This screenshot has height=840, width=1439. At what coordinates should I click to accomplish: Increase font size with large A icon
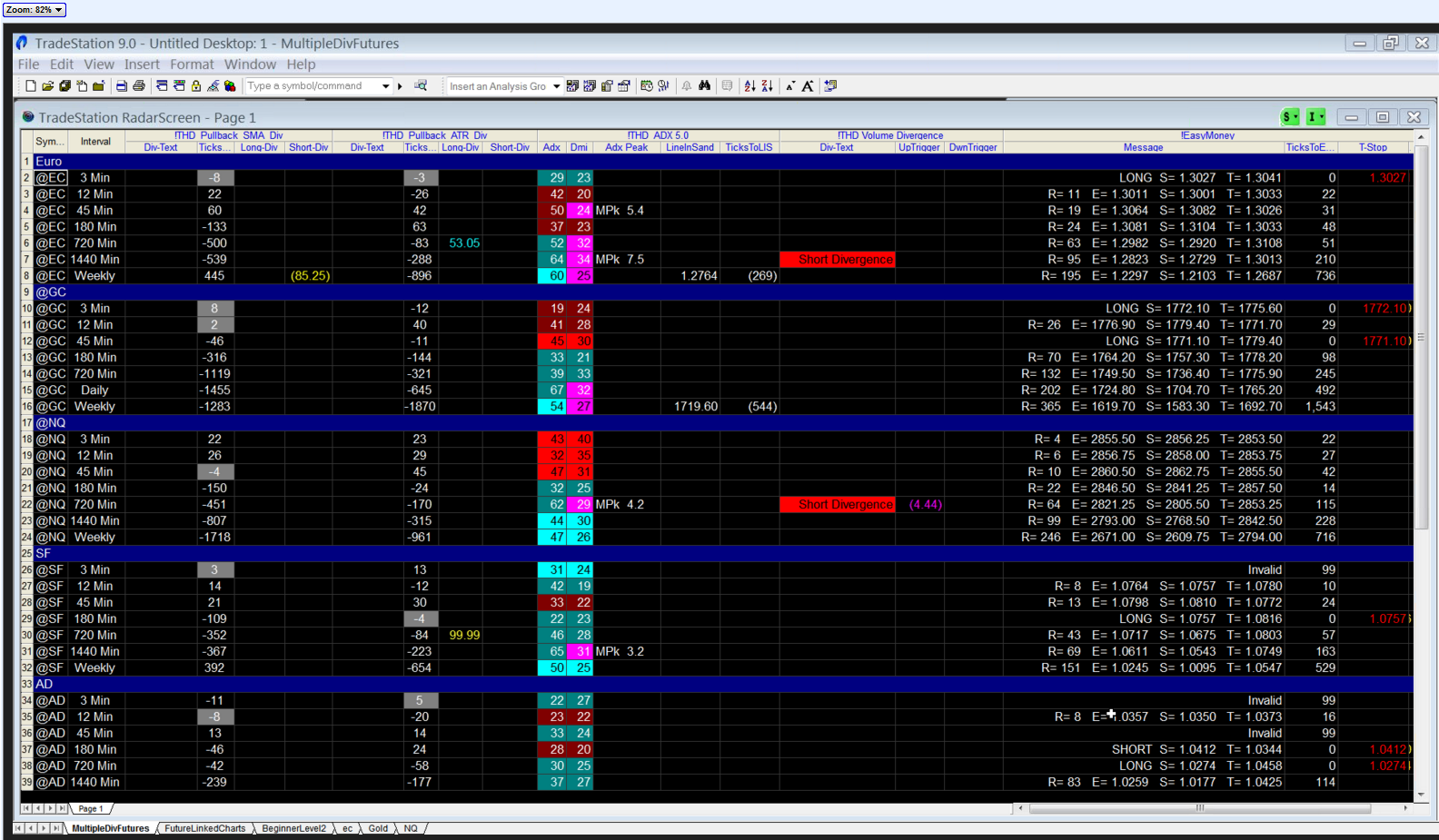coord(808,86)
